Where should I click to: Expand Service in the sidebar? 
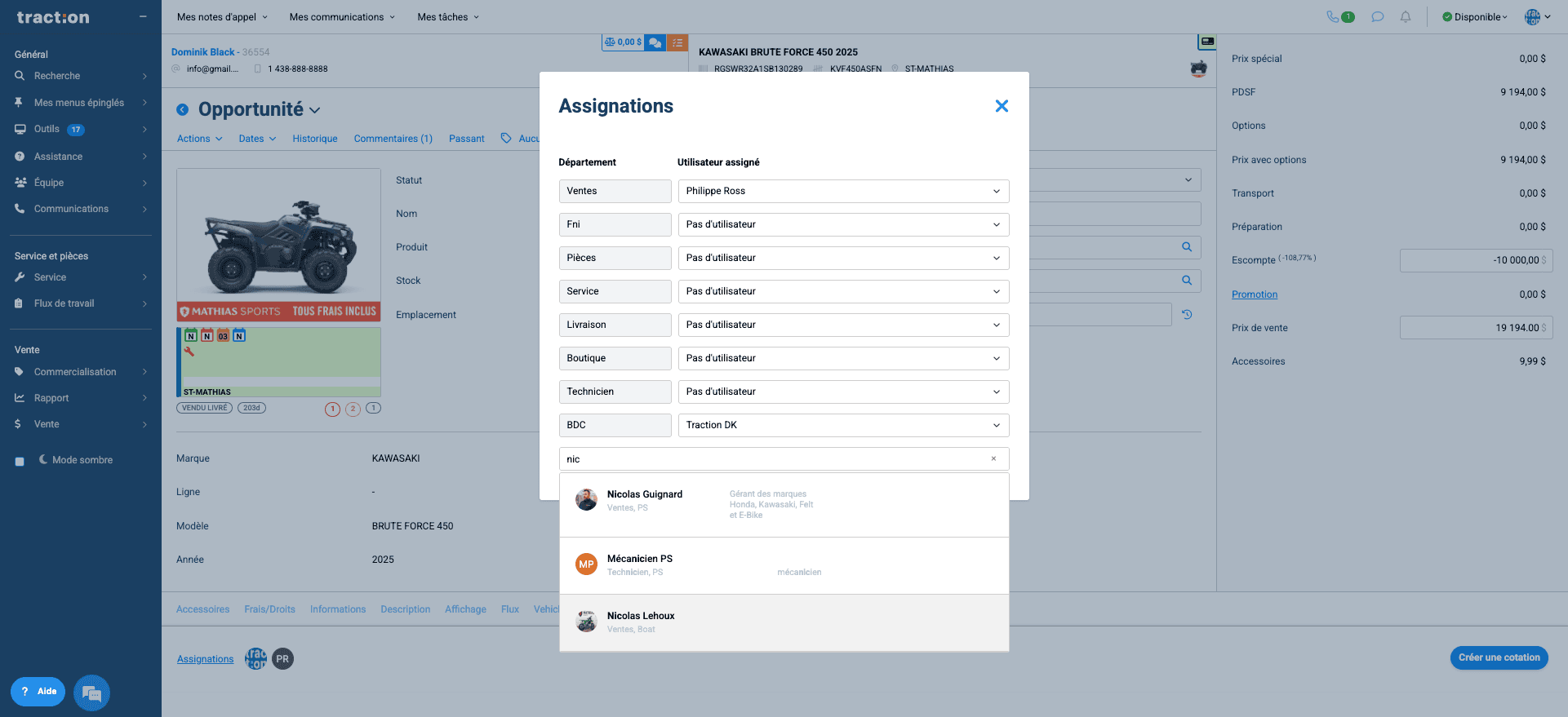[81, 277]
